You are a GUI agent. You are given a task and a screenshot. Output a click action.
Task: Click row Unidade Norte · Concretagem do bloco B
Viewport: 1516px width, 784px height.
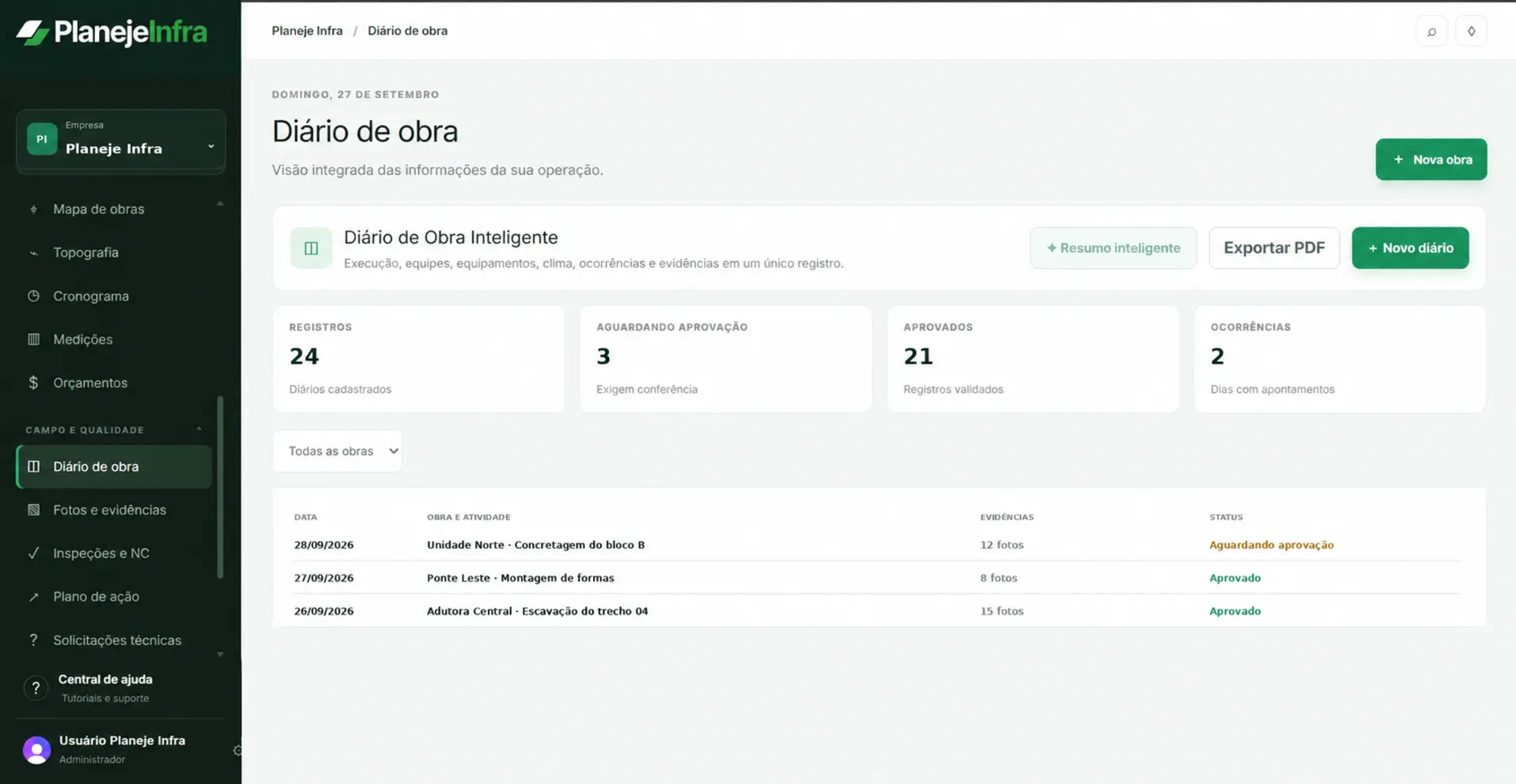pyautogui.click(x=878, y=545)
